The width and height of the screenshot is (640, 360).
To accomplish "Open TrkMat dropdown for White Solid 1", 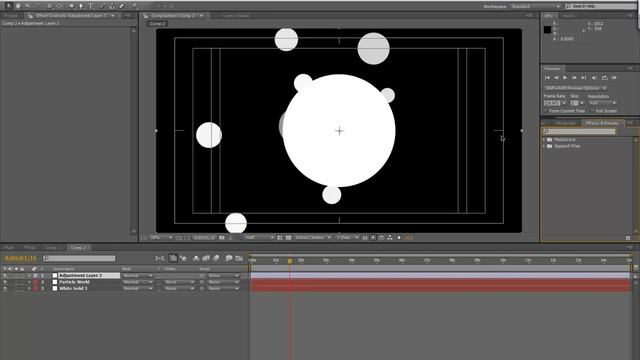I will 180,289.
